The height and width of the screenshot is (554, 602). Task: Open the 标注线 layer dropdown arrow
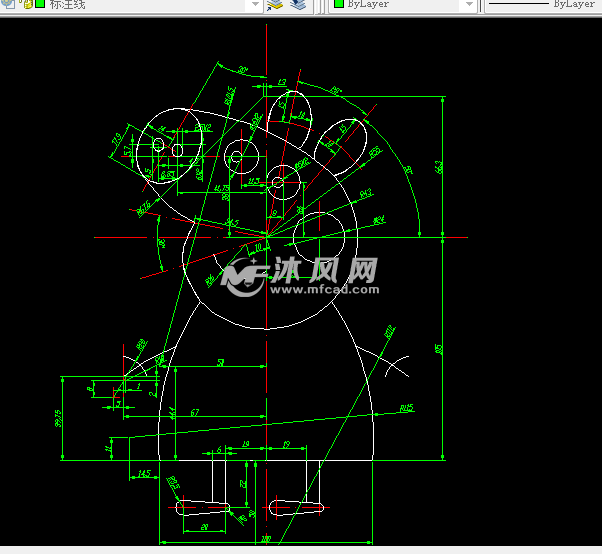coord(255,5)
